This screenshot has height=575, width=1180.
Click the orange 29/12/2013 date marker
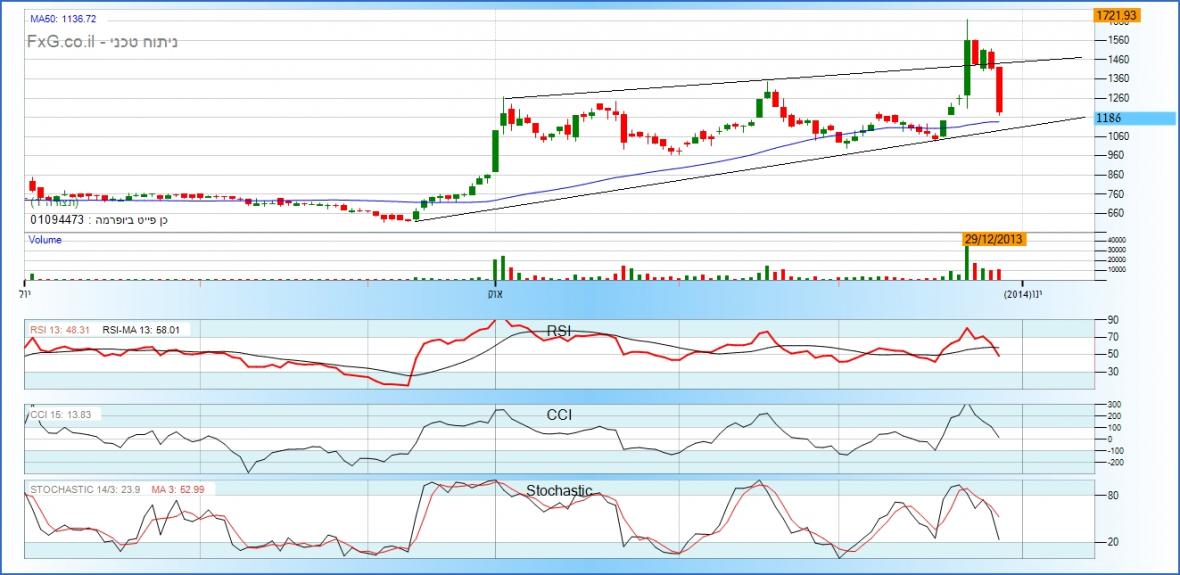pos(995,239)
